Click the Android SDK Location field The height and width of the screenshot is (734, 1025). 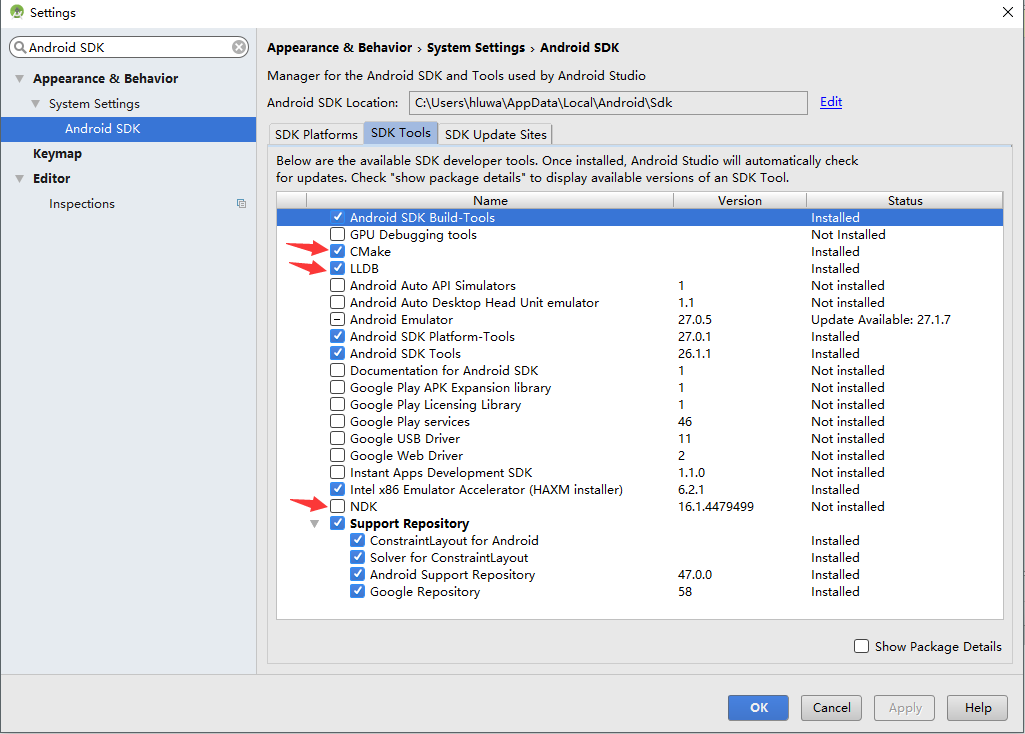607,103
